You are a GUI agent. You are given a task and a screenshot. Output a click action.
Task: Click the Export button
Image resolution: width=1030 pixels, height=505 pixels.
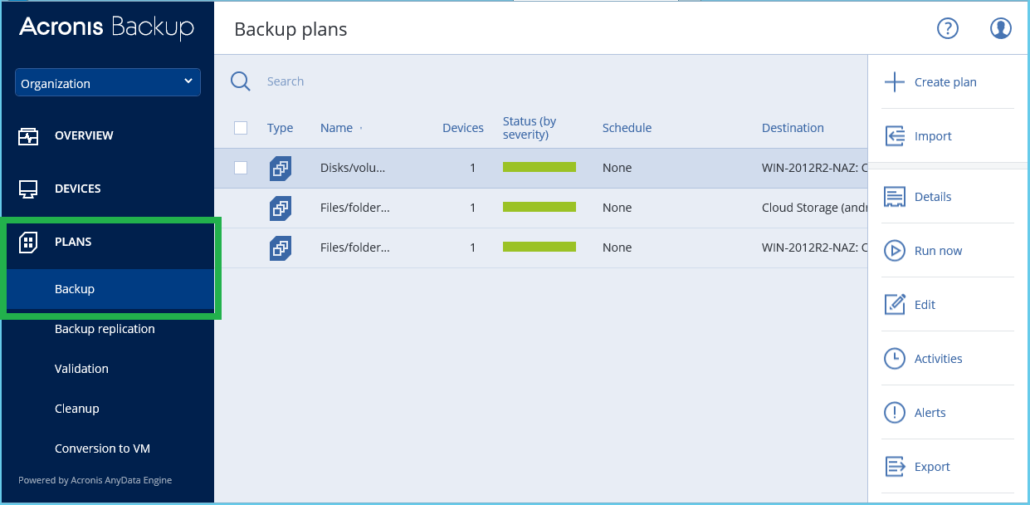point(931,466)
